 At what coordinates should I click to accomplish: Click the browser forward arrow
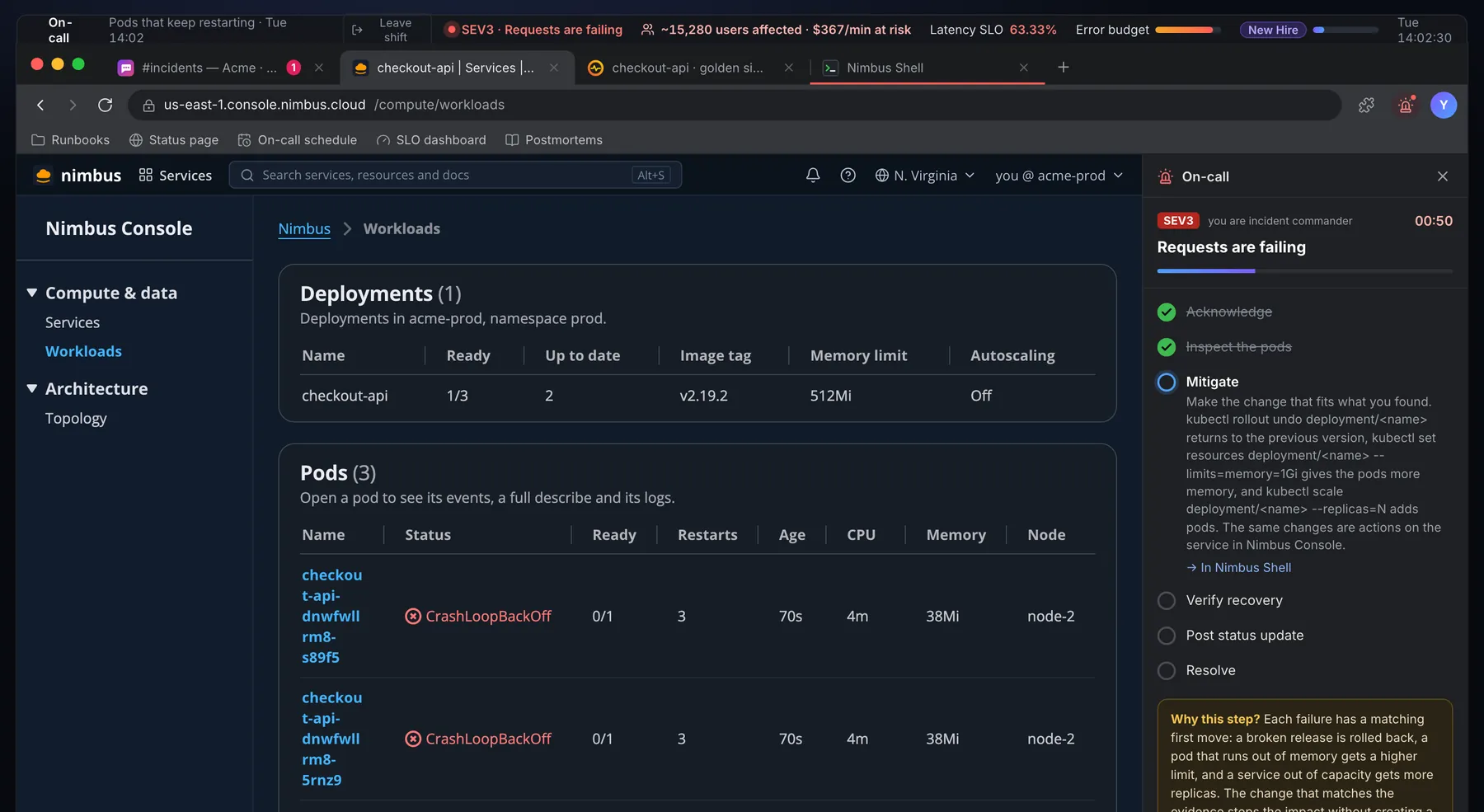point(73,105)
